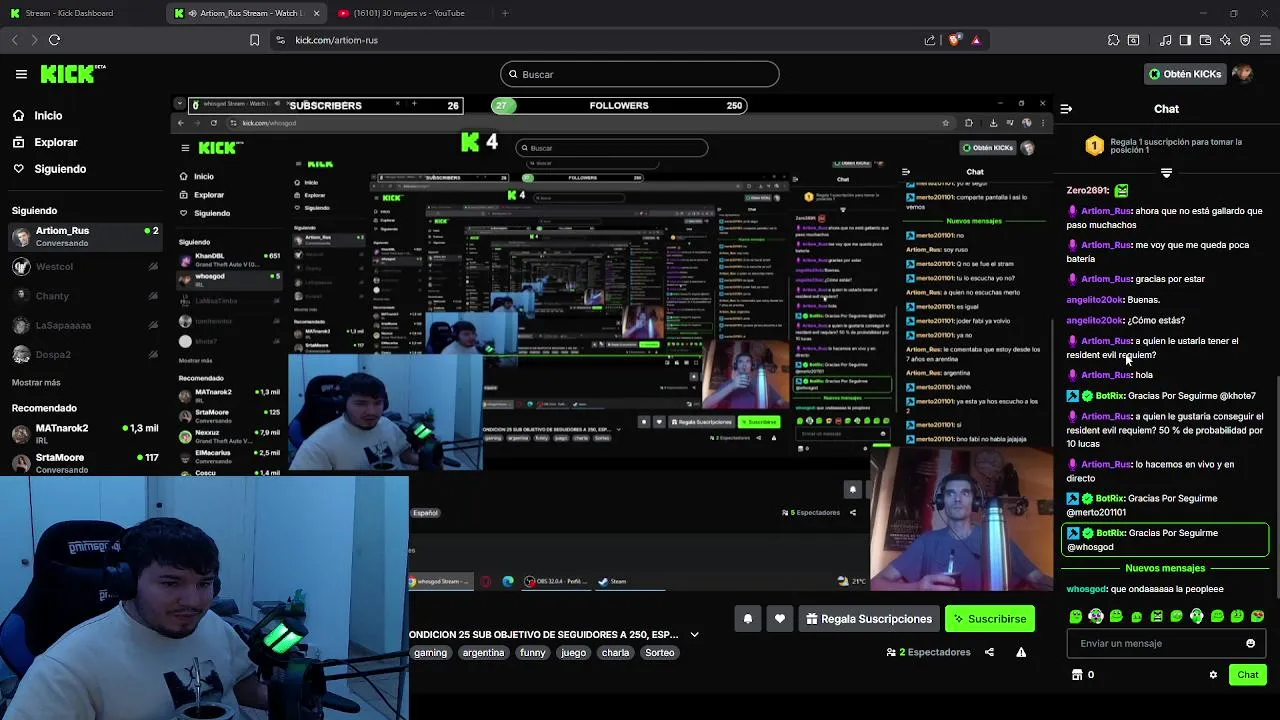Click the first green Kick emote
1280x720 pixels.
1076,616
